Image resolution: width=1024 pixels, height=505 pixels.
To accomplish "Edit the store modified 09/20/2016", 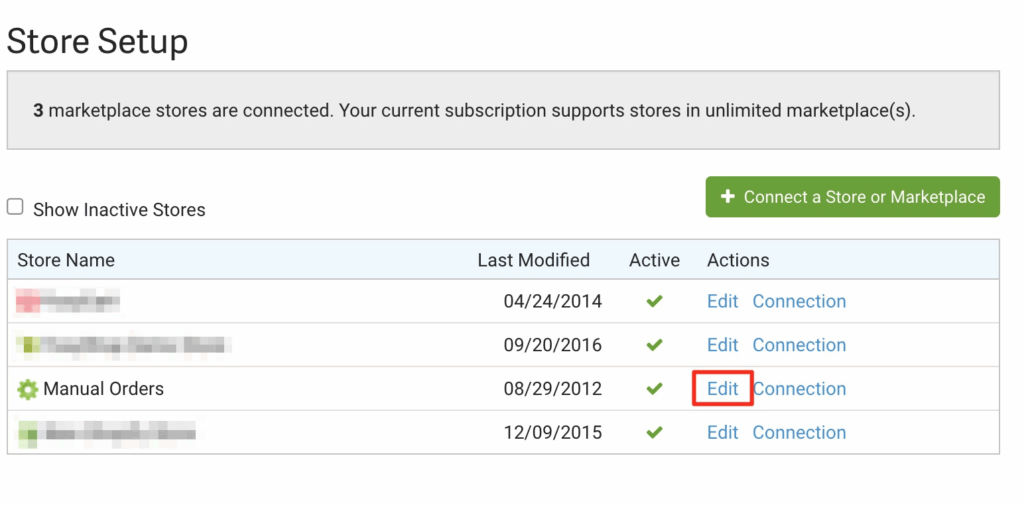I will tap(722, 345).
